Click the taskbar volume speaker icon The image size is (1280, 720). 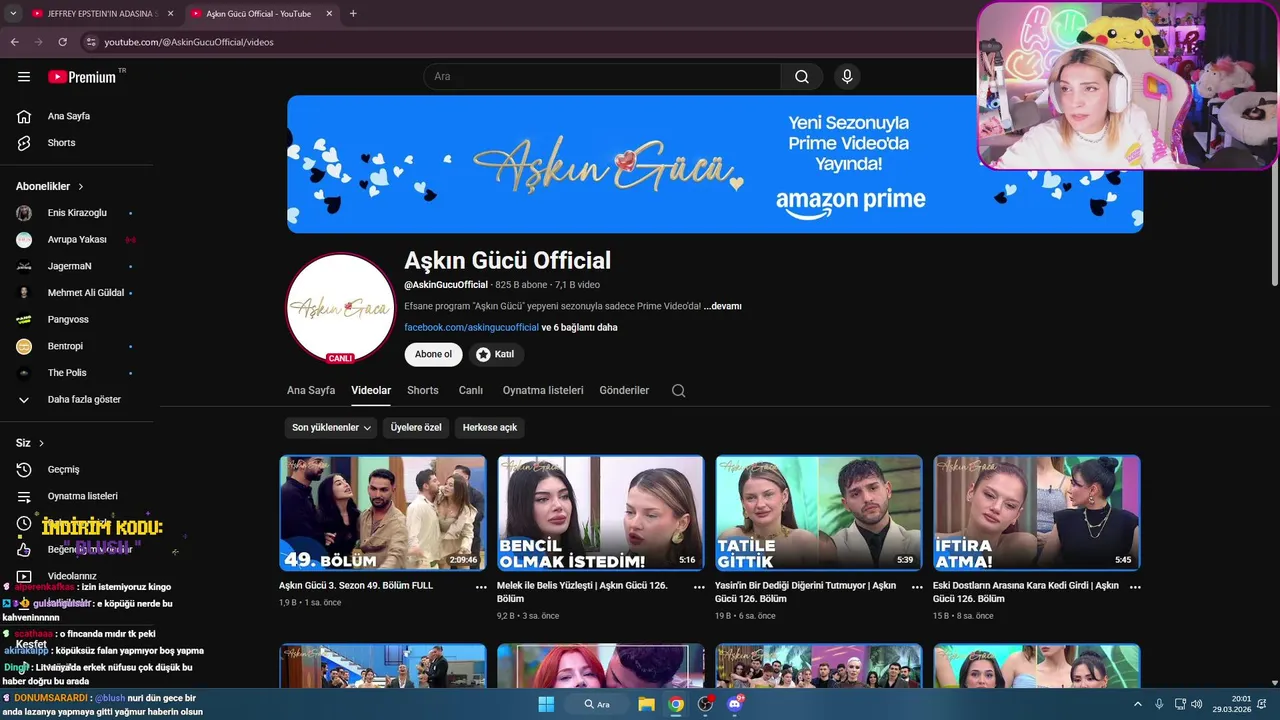(x=1197, y=704)
